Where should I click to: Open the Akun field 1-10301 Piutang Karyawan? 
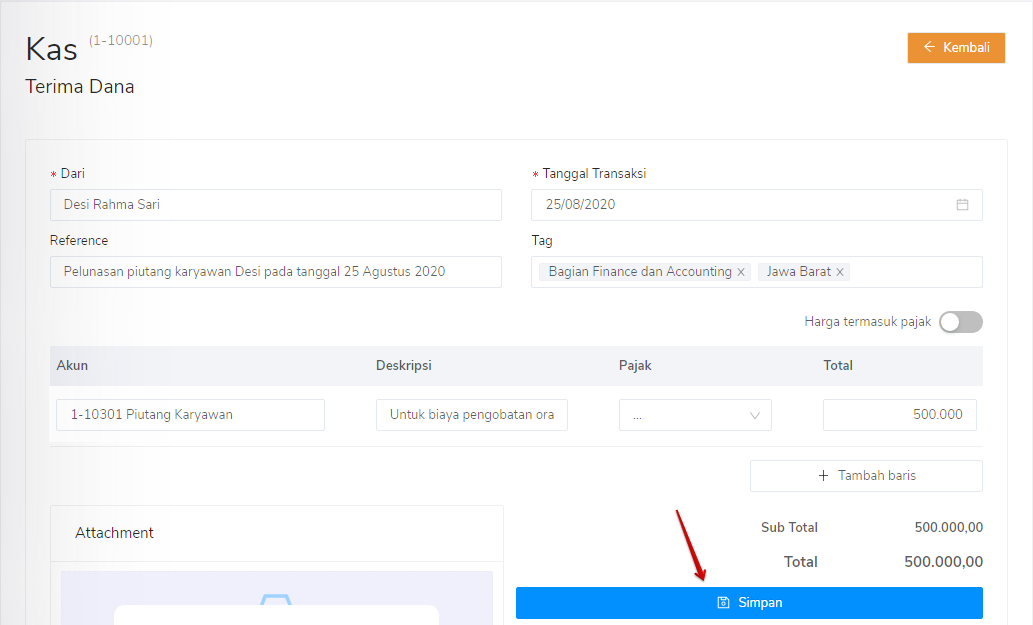coord(190,415)
